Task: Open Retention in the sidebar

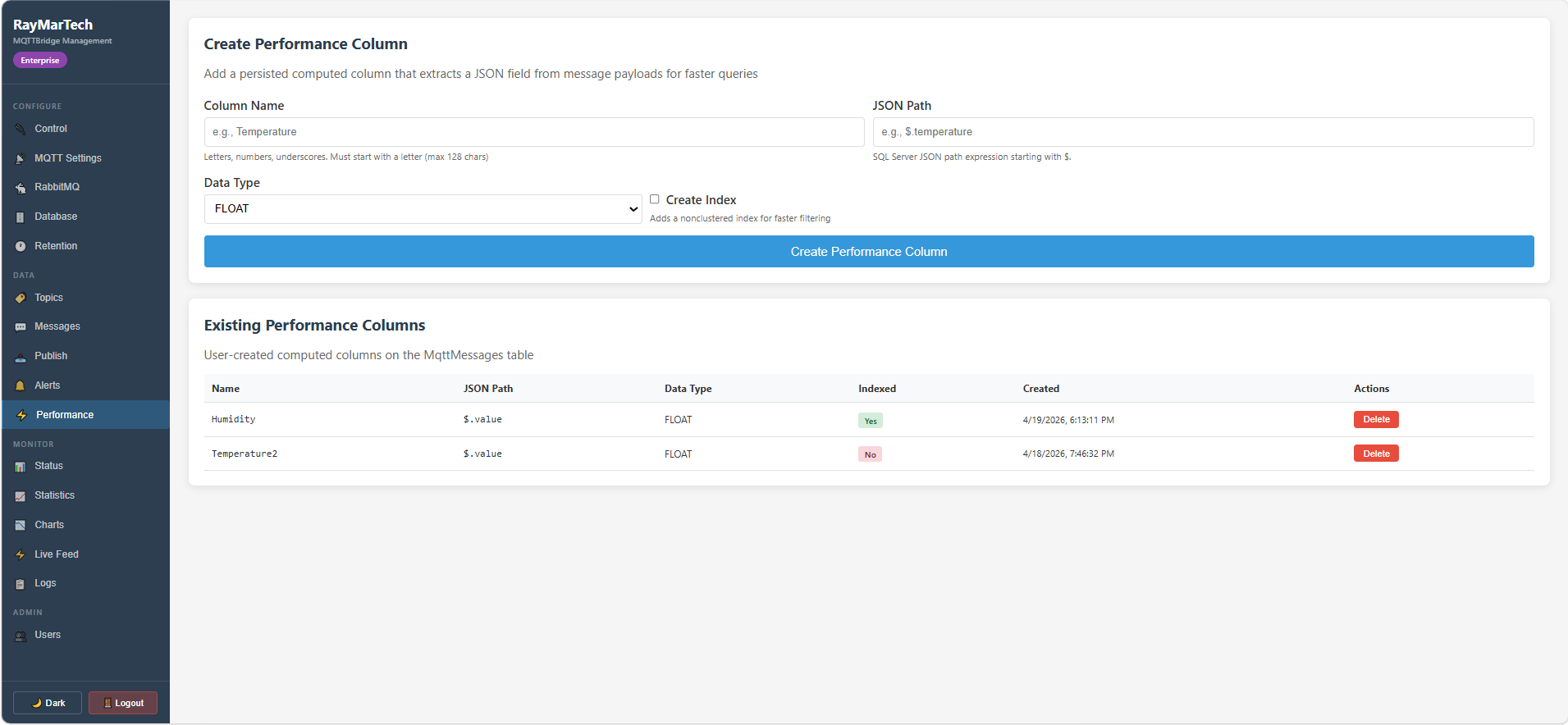Action: point(85,246)
